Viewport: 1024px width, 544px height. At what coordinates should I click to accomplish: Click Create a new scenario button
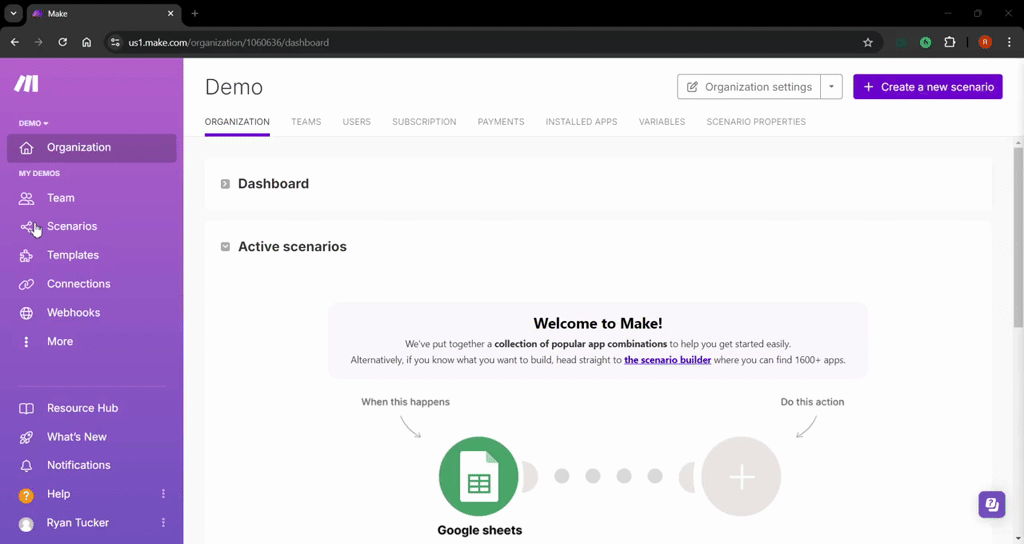pyautogui.click(x=927, y=87)
